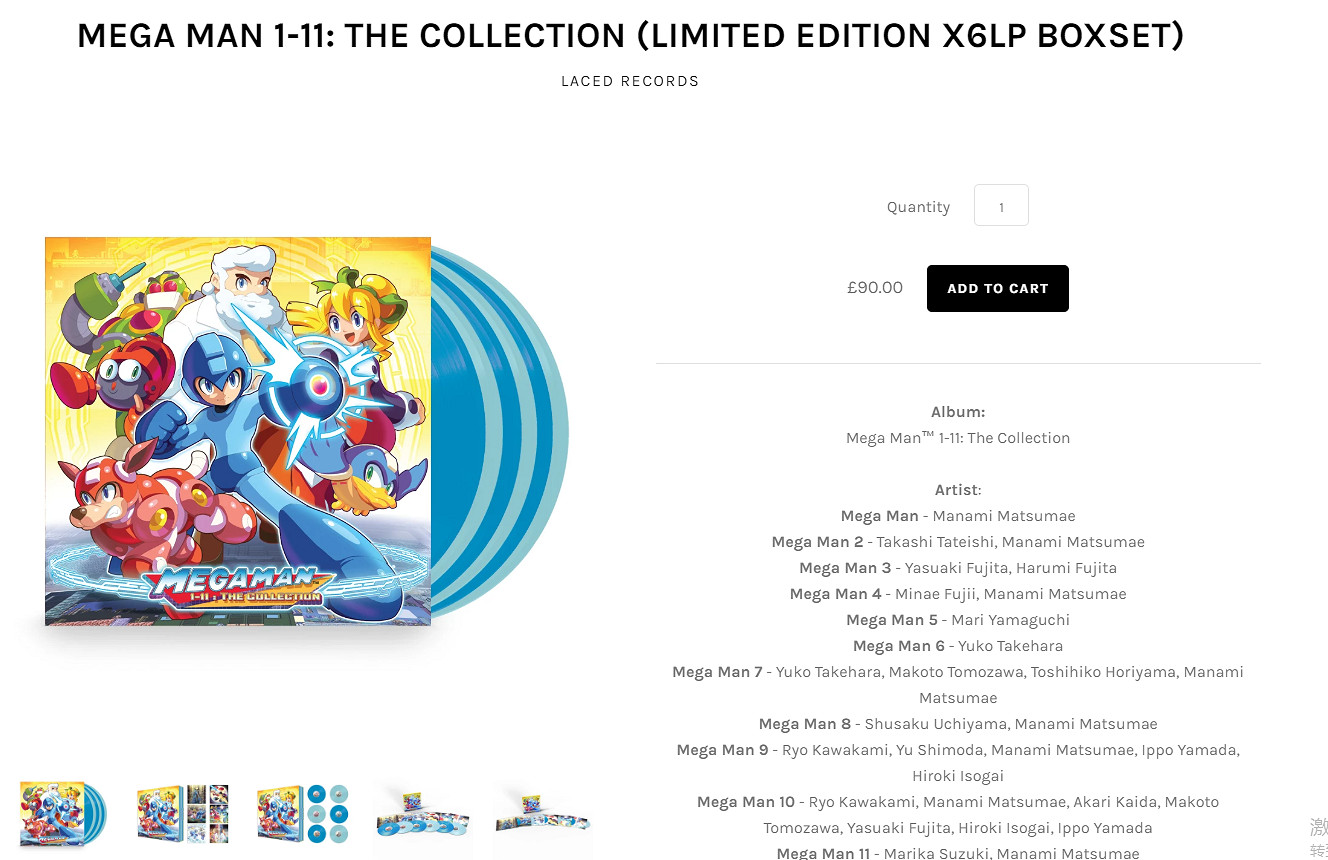Click the Mega Man 5 - Mari Yamaguchi line
Image resolution: width=1328 pixels, height=860 pixels.
(958, 620)
